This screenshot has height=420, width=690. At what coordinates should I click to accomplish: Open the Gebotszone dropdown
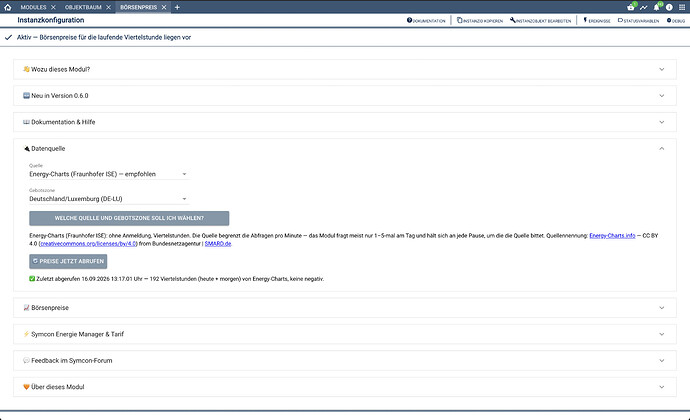click(109, 199)
